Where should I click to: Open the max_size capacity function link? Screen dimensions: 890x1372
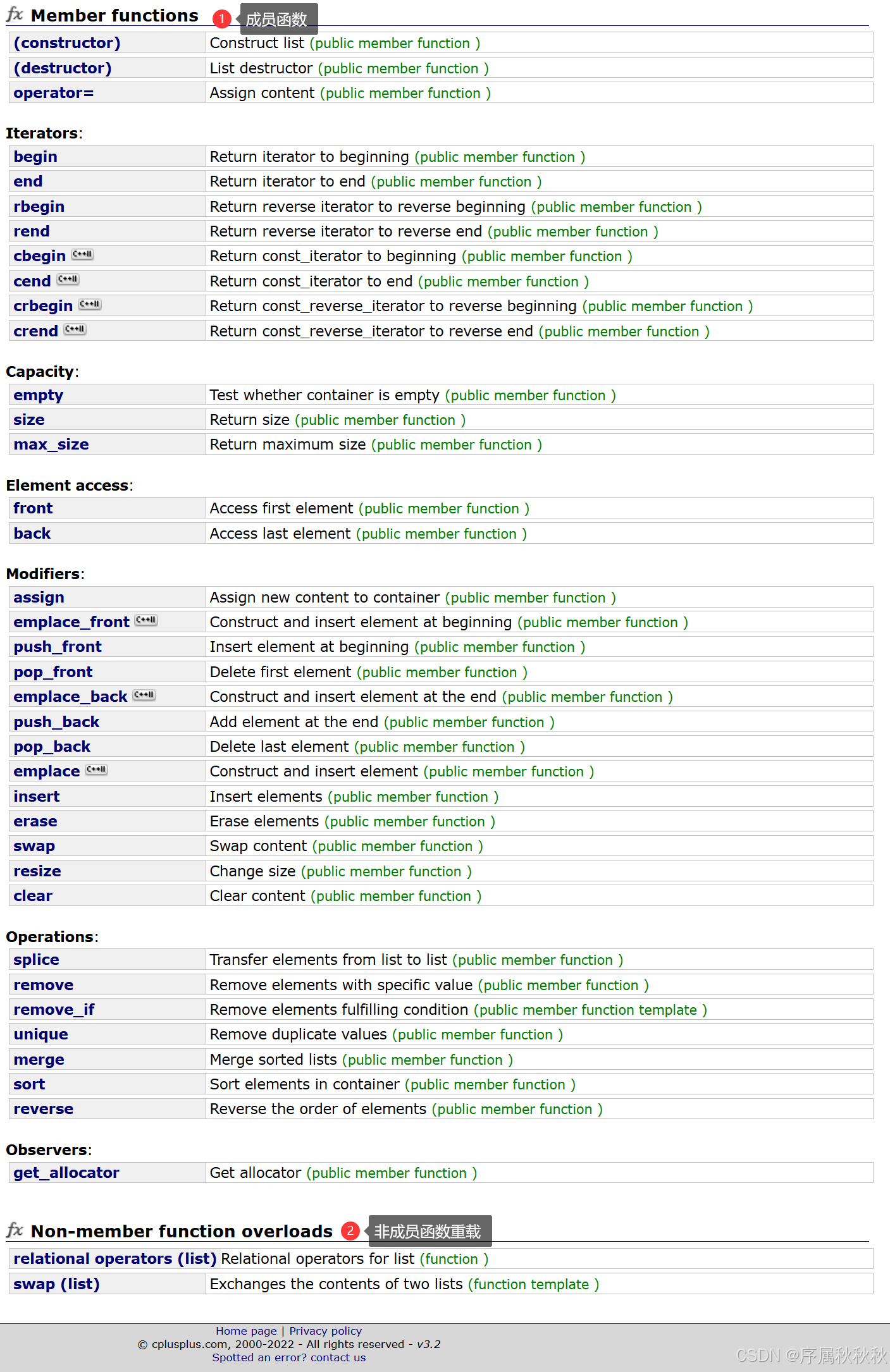click(x=51, y=444)
